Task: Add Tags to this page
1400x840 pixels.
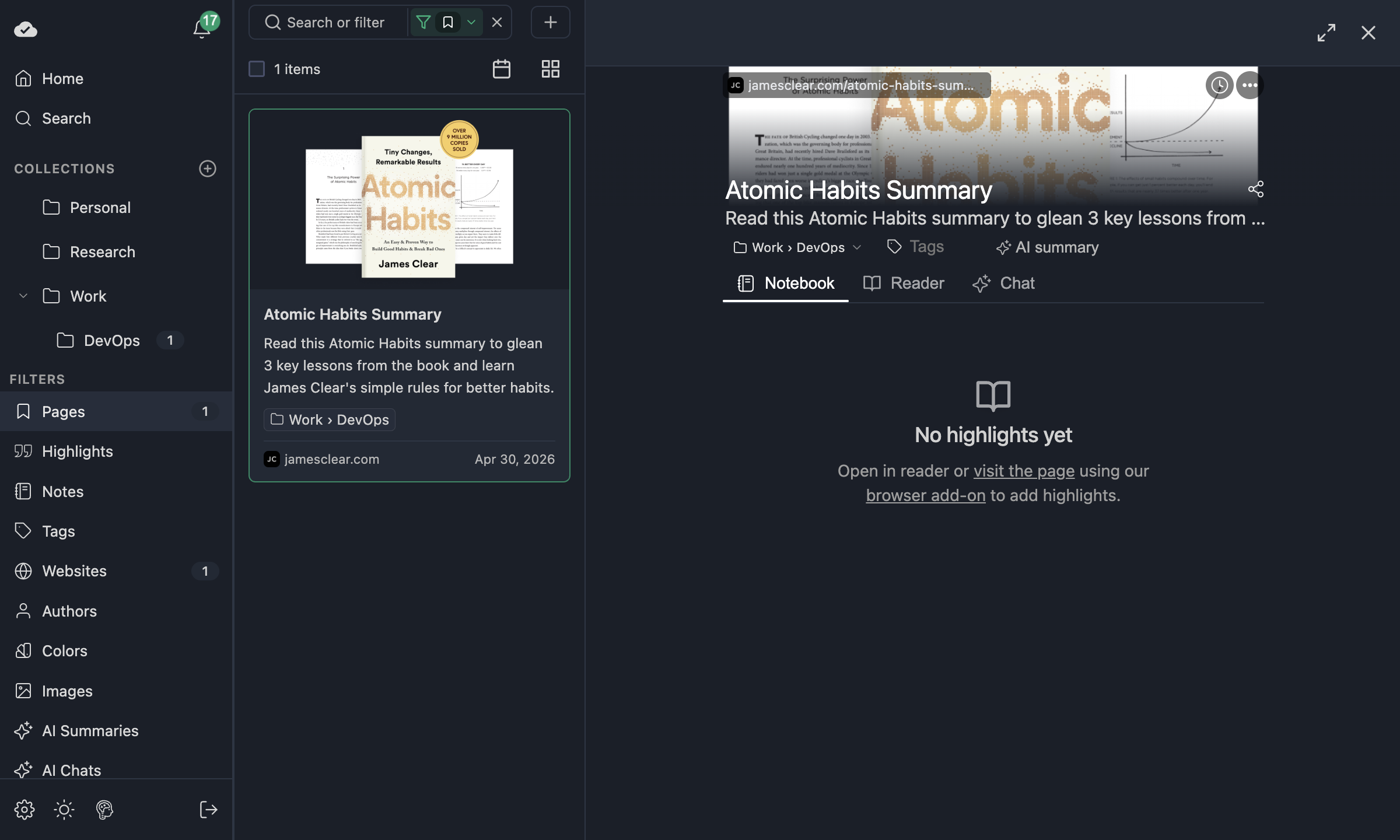Action: (x=915, y=247)
